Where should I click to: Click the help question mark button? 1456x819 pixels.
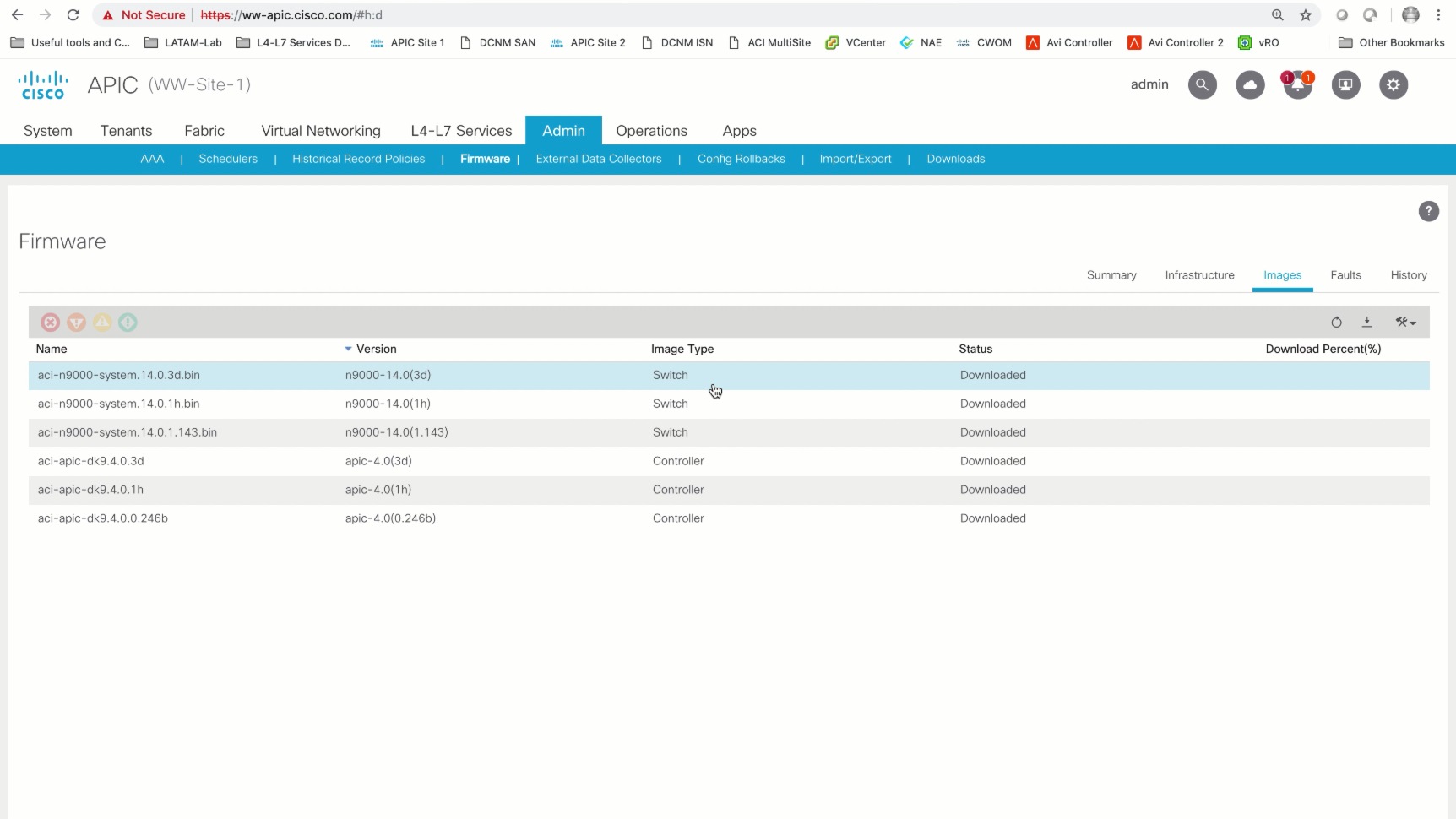pyautogui.click(x=1428, y=211)
